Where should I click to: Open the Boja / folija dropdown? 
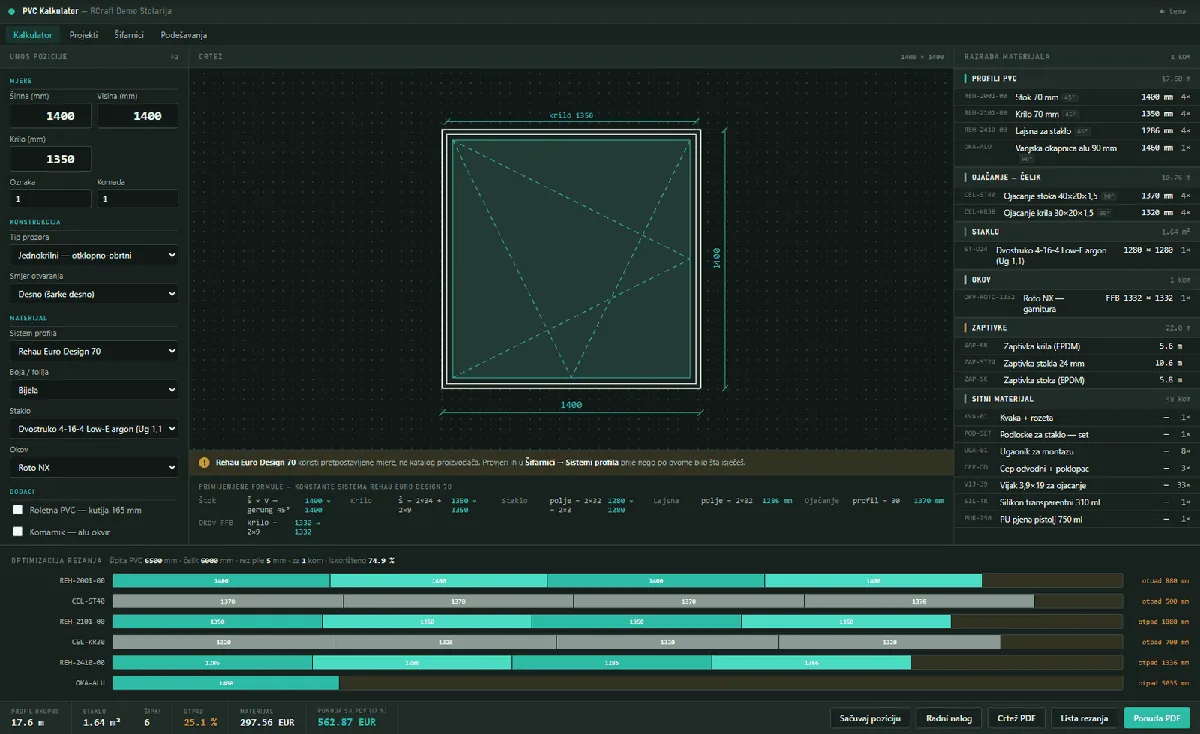coord(95,390)
